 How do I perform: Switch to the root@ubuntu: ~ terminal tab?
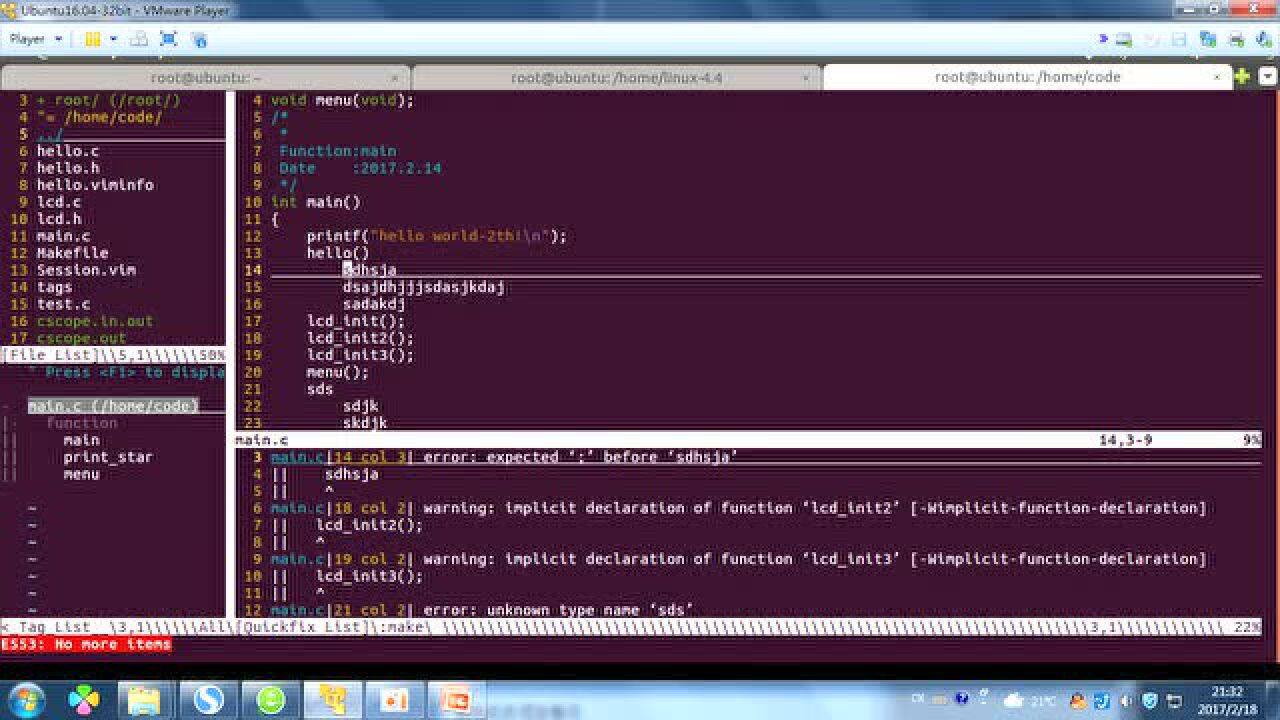(x=205, y=77)
